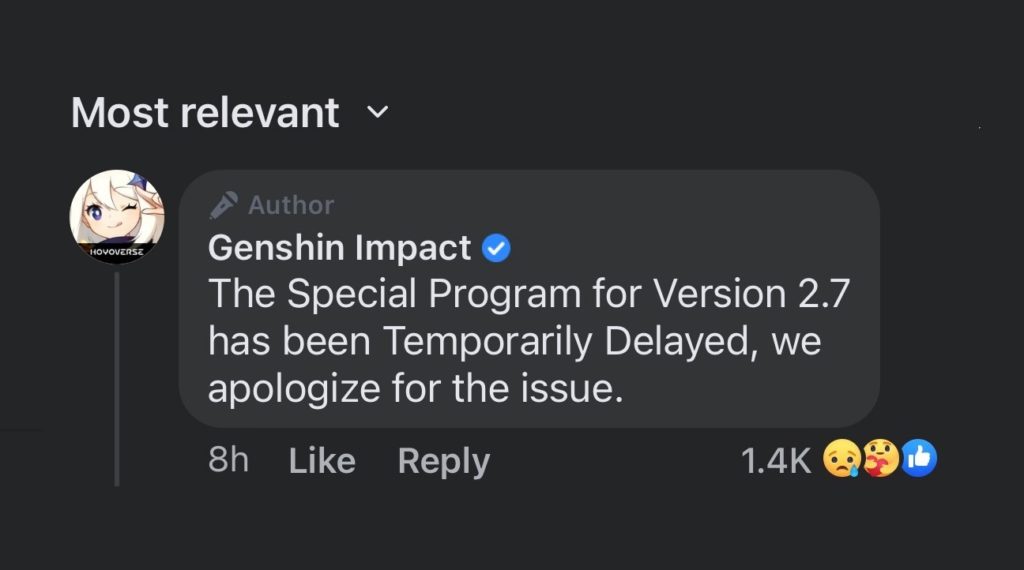Click the care hug reaction emoji
Image resolution: width=1024 pixels, height=570 pixels.
(x=879, y=460)
